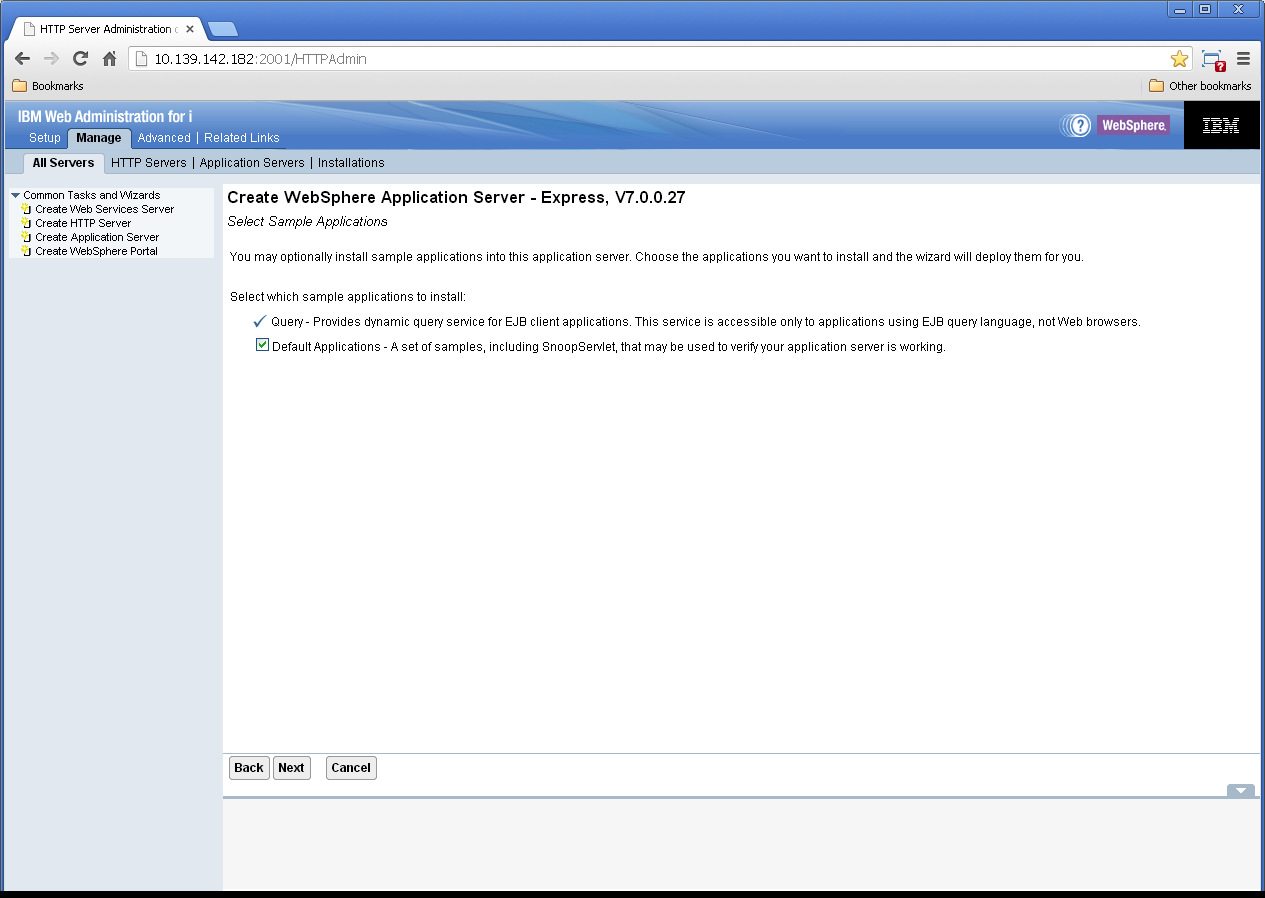1265x898 pixels.
Task: Open Create HTTP Server link
Action: coord(83,223)
